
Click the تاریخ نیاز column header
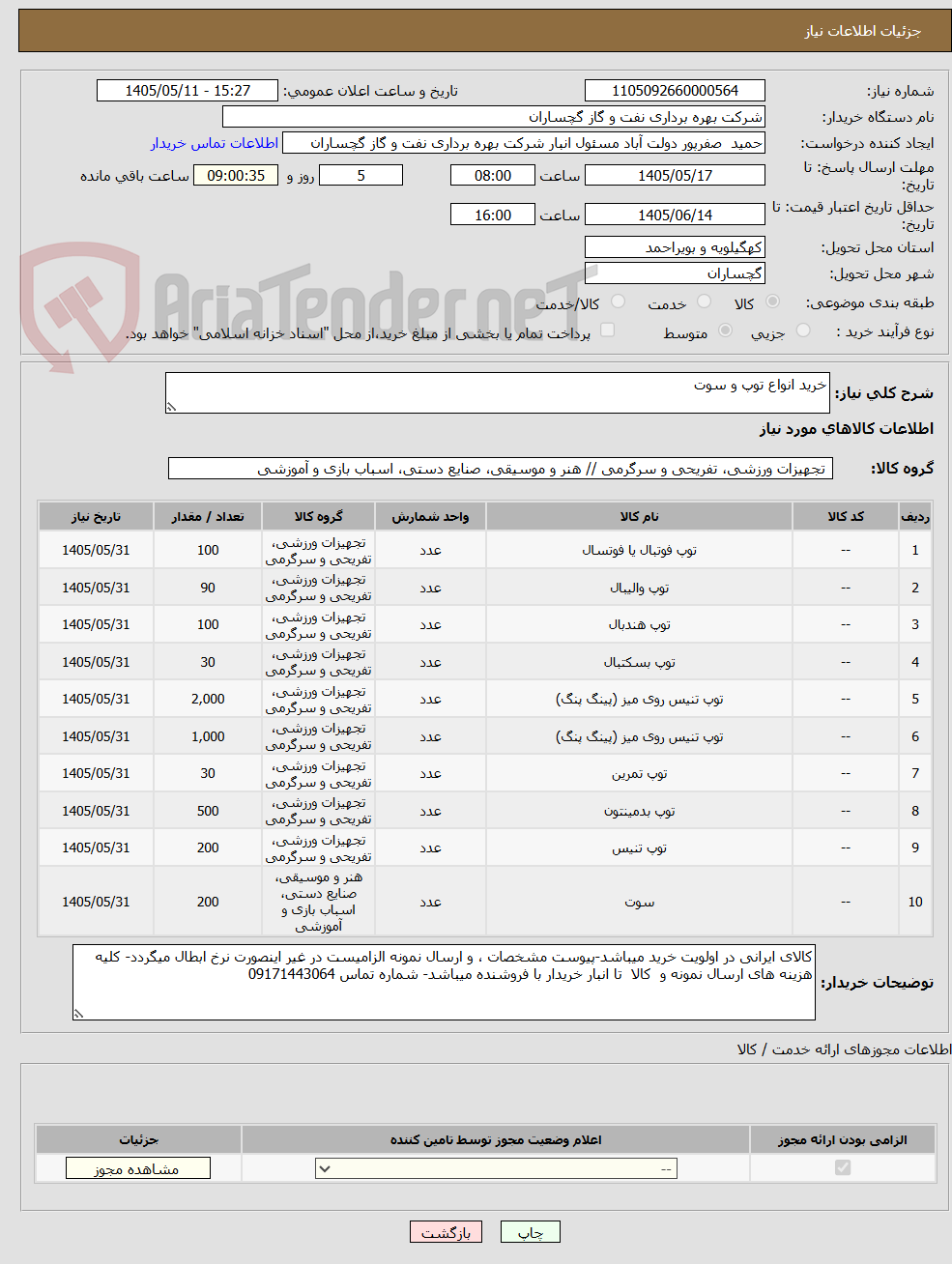click(96, 517)
